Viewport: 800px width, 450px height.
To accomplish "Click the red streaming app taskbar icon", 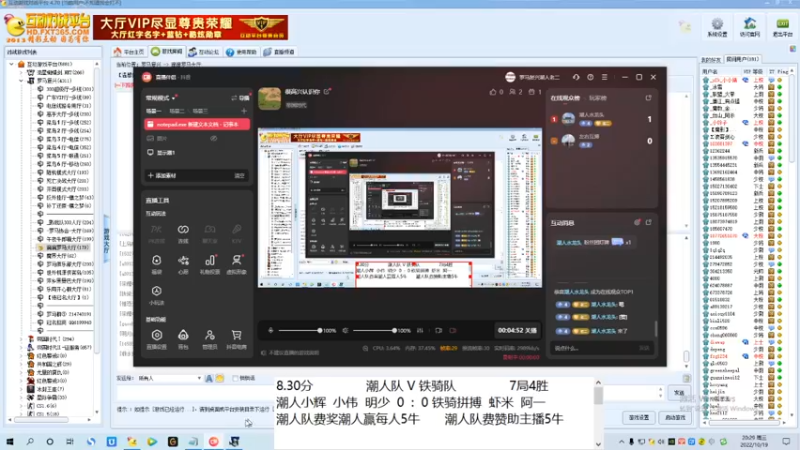I will (x=213, y=442).
